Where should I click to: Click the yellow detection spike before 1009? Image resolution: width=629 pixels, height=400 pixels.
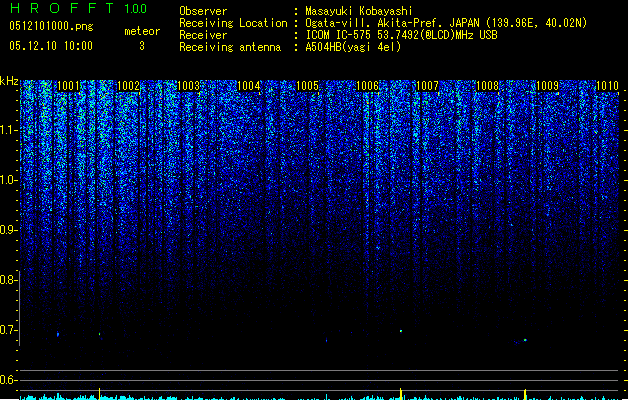[525, 394]
